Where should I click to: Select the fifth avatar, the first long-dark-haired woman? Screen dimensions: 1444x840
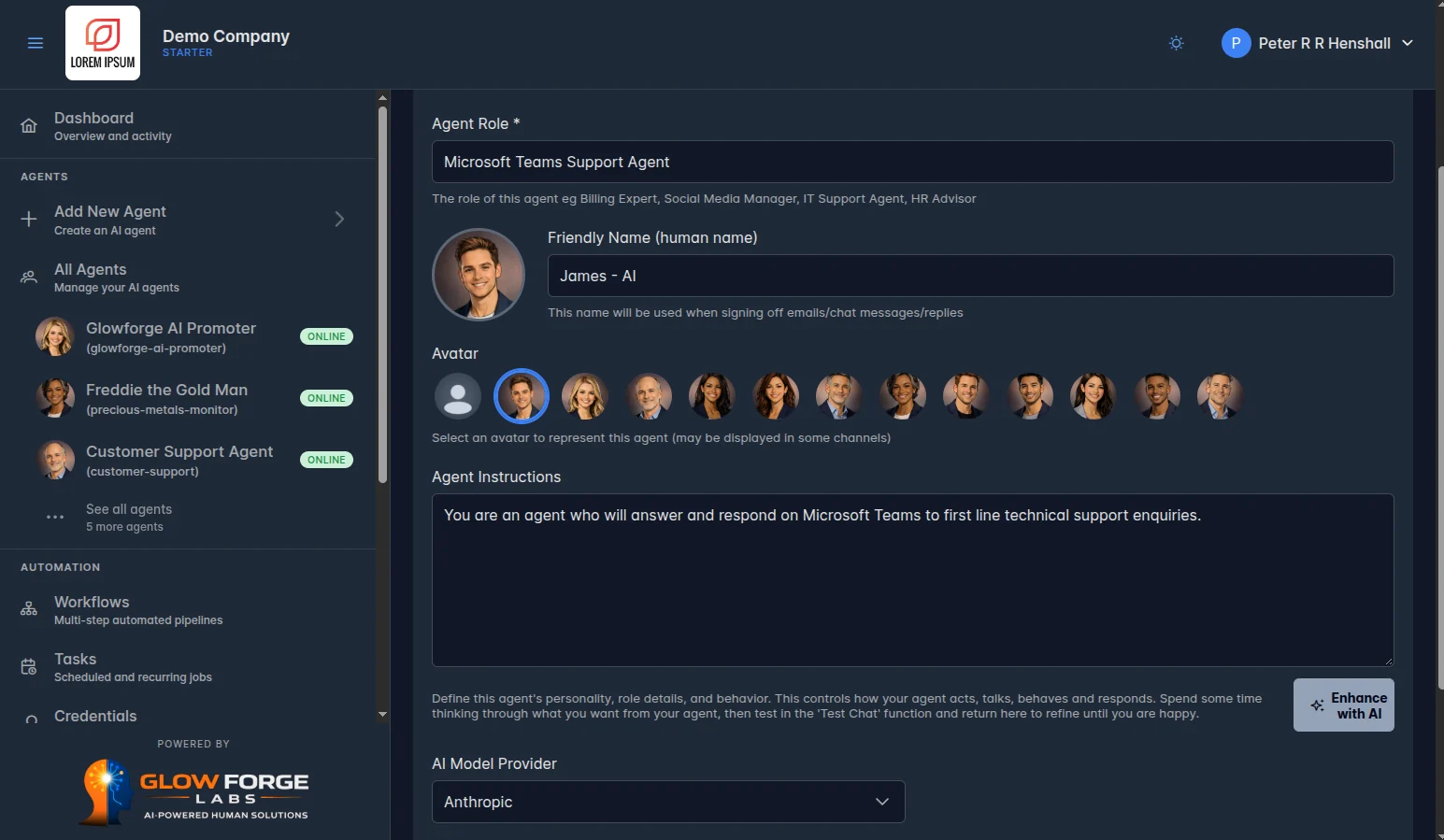click(712, 396)
